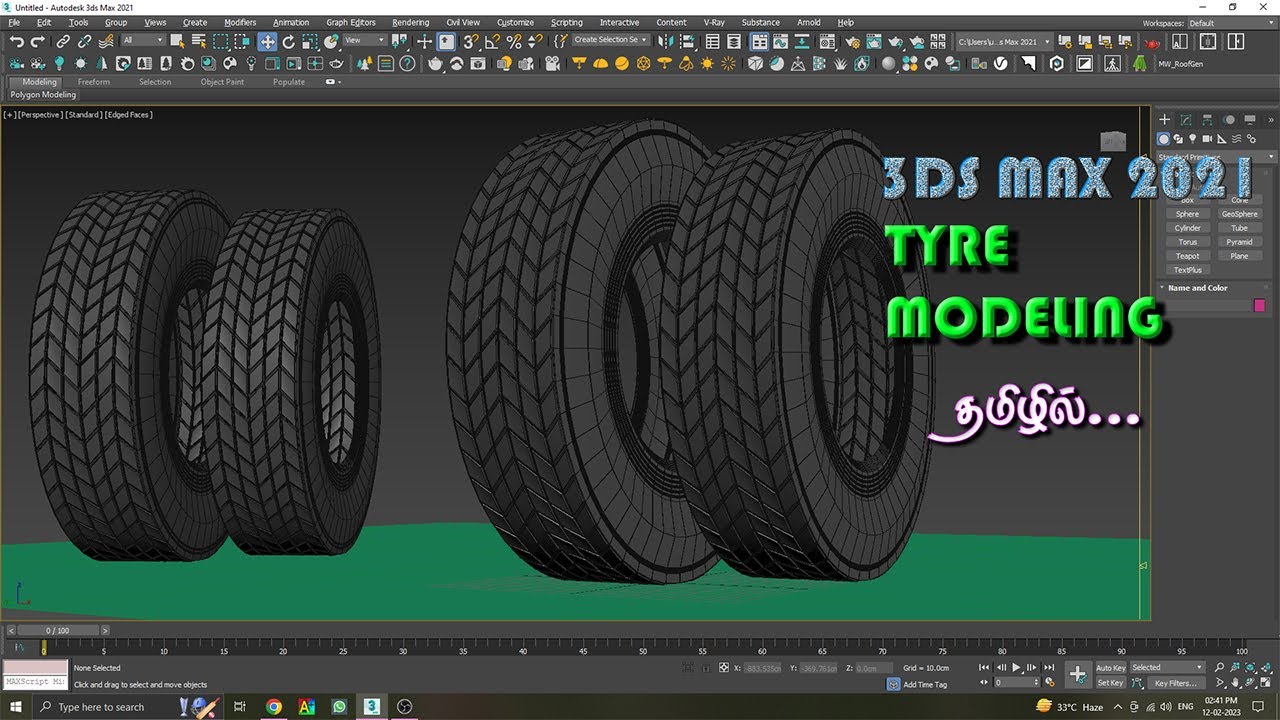Click the Cylinder primitive button
This screenshot has height=720, width=1280.
pyautogui.click(x=1187, y=228)
